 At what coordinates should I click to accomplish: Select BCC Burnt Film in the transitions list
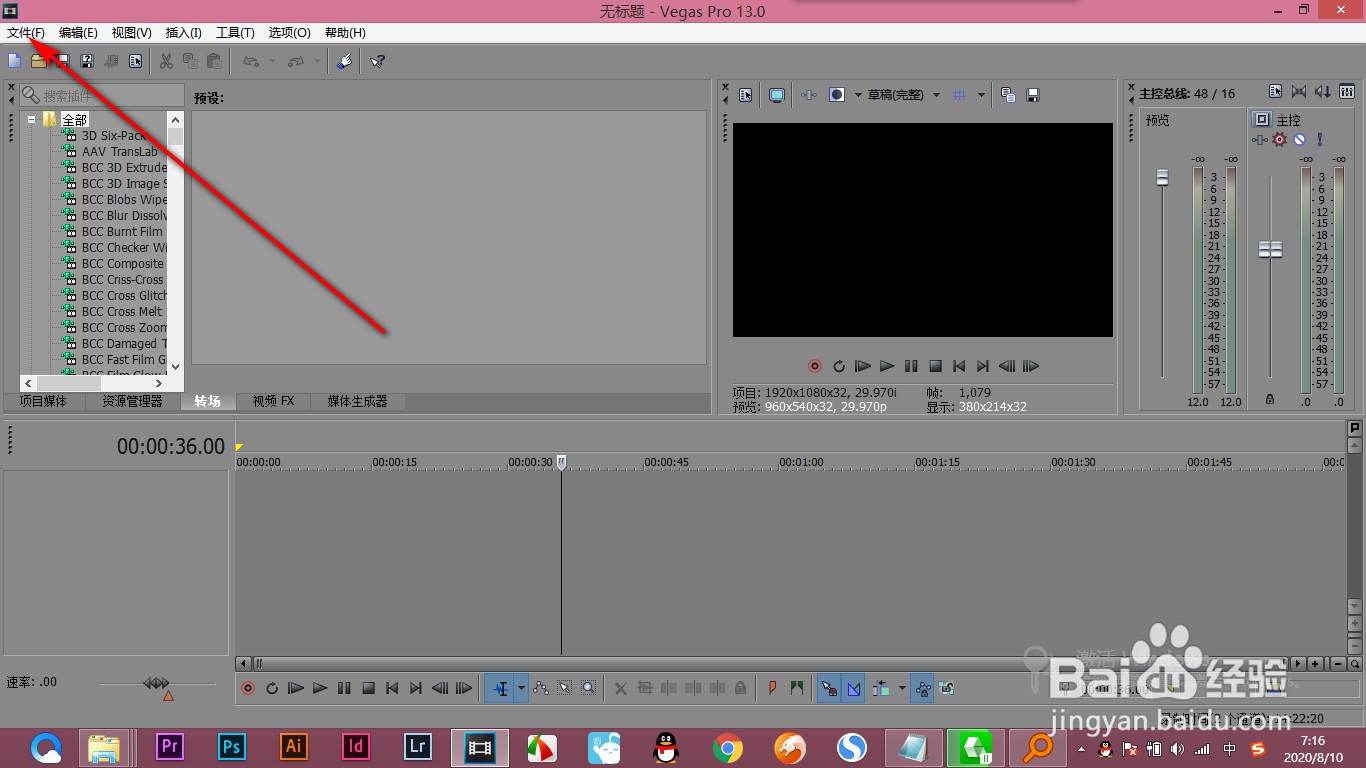tap(122, 231)
